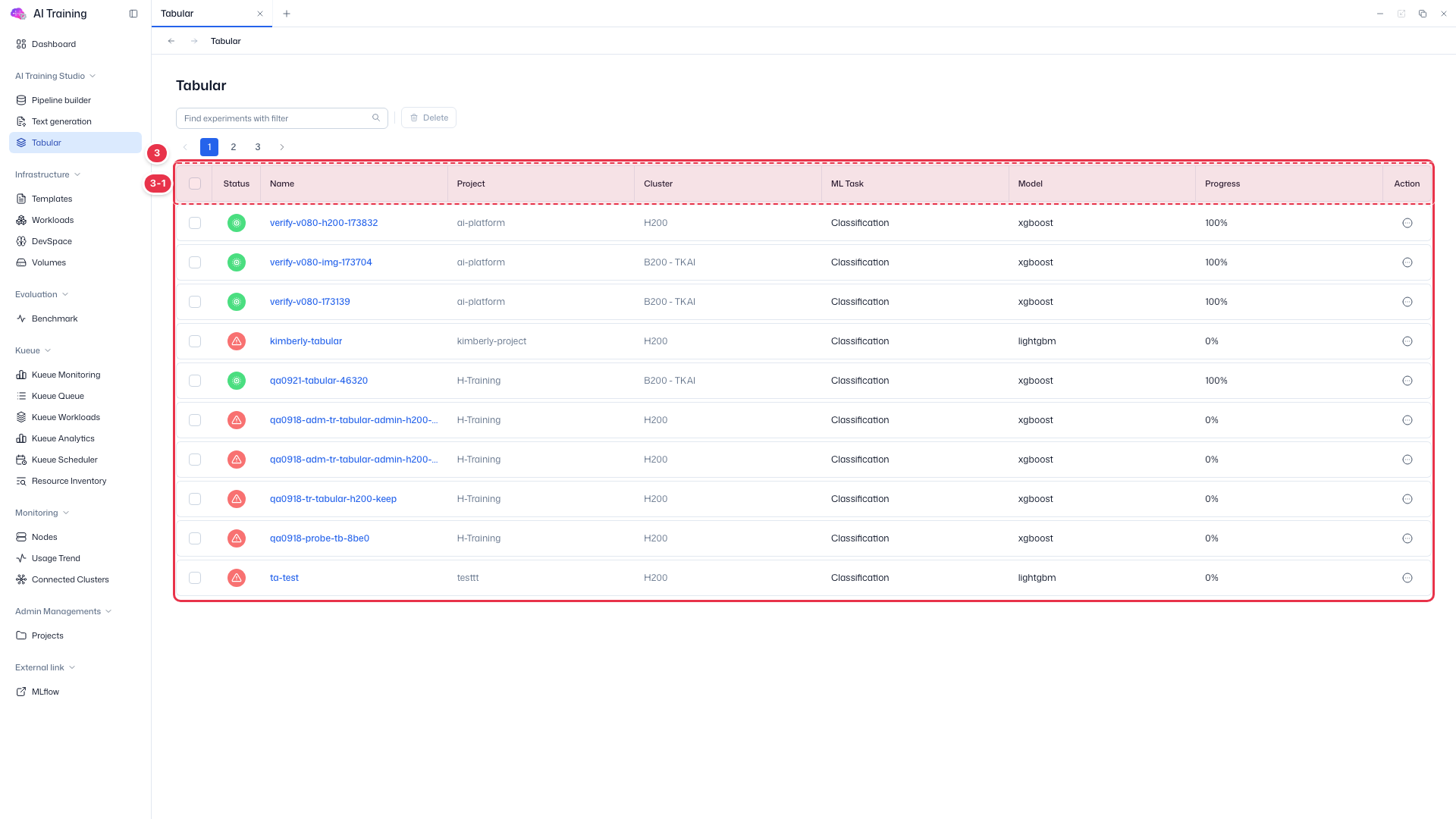The width and height of the screenshot is (1456, 819).
Task: Open Kueue Monitoring
Action: click(x=66, y=375)
